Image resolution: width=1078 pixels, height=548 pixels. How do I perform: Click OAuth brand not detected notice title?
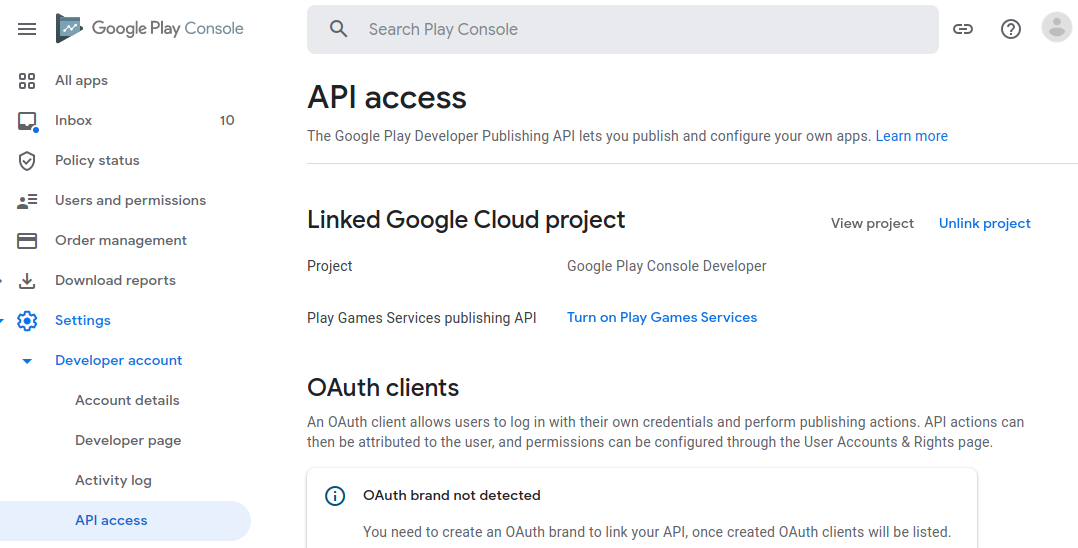click(x=452, y=496)
